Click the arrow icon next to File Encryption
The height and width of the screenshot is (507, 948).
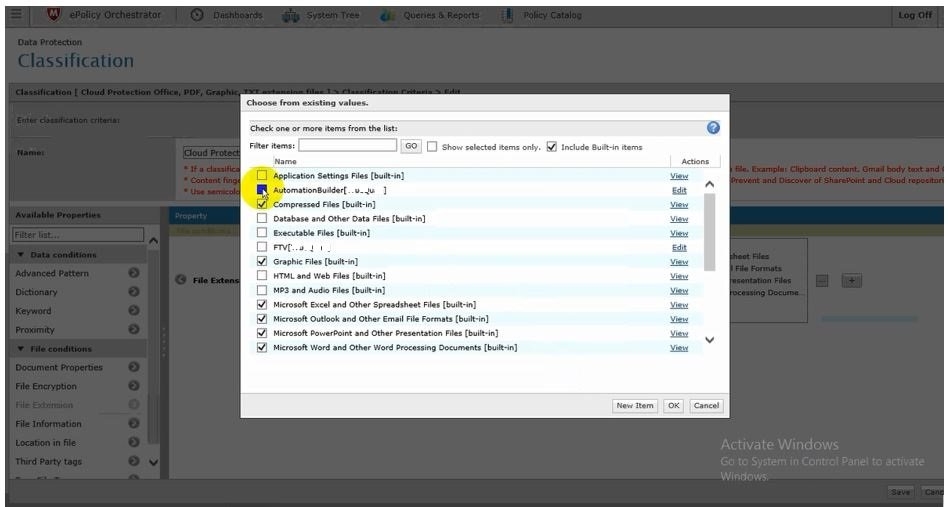point(134,386)
